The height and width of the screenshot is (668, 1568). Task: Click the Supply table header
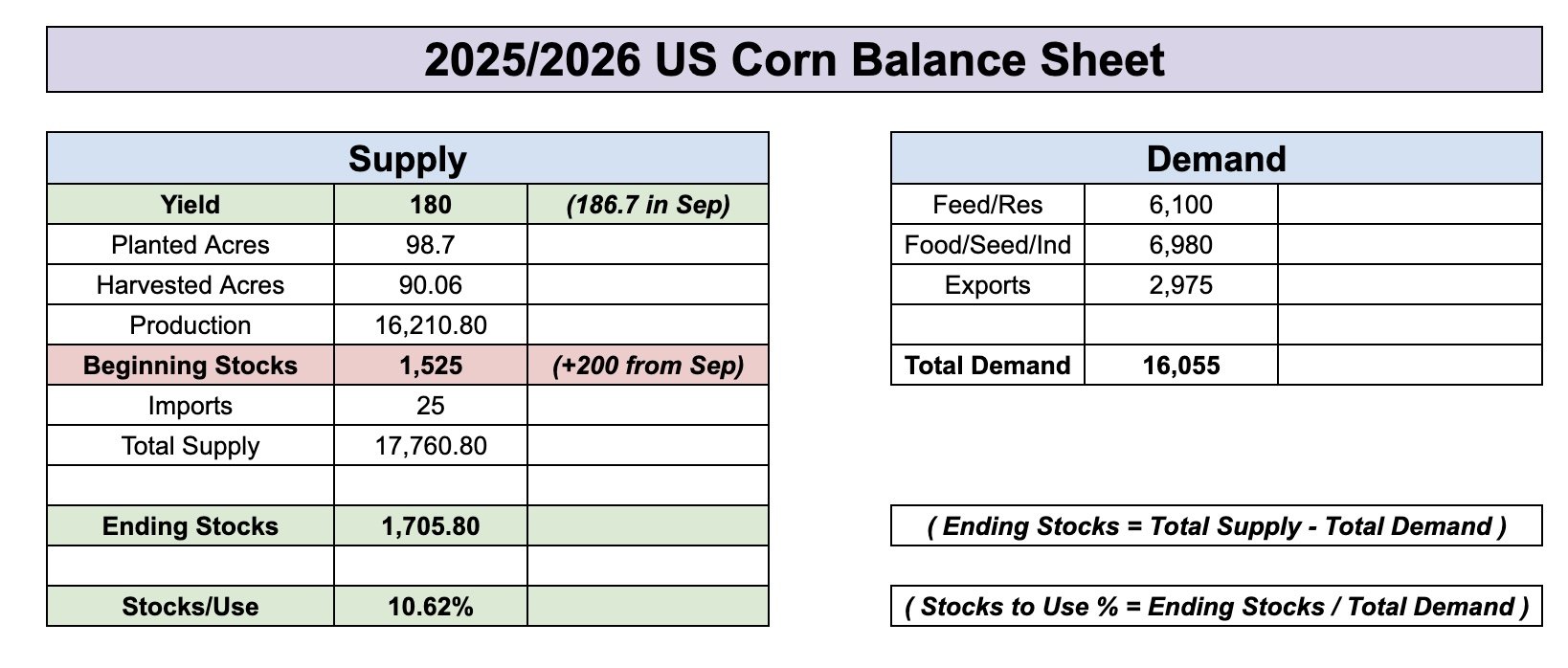click(x=408, y=159)
